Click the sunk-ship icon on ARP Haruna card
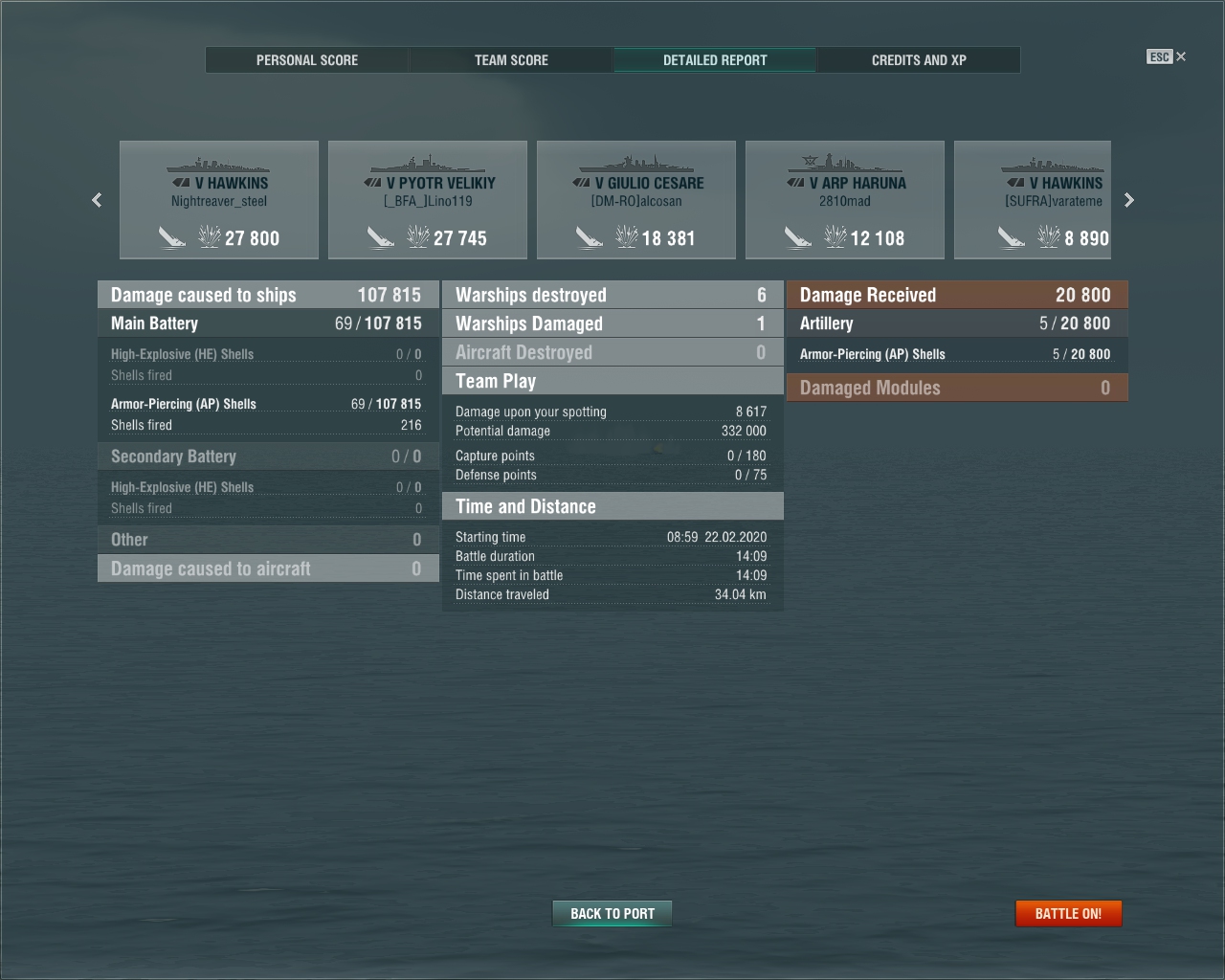 coord(797,236)
